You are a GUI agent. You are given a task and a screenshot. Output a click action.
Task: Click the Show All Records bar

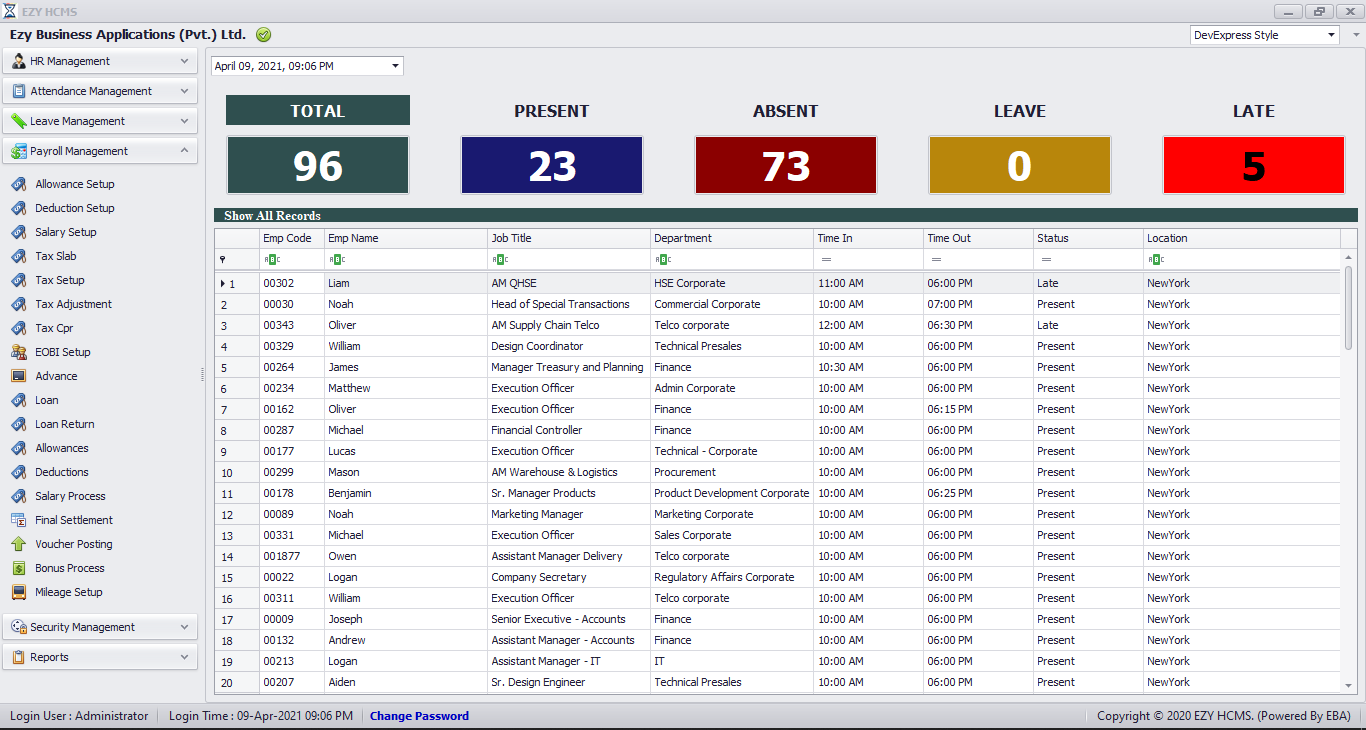(x=272, y=215)
